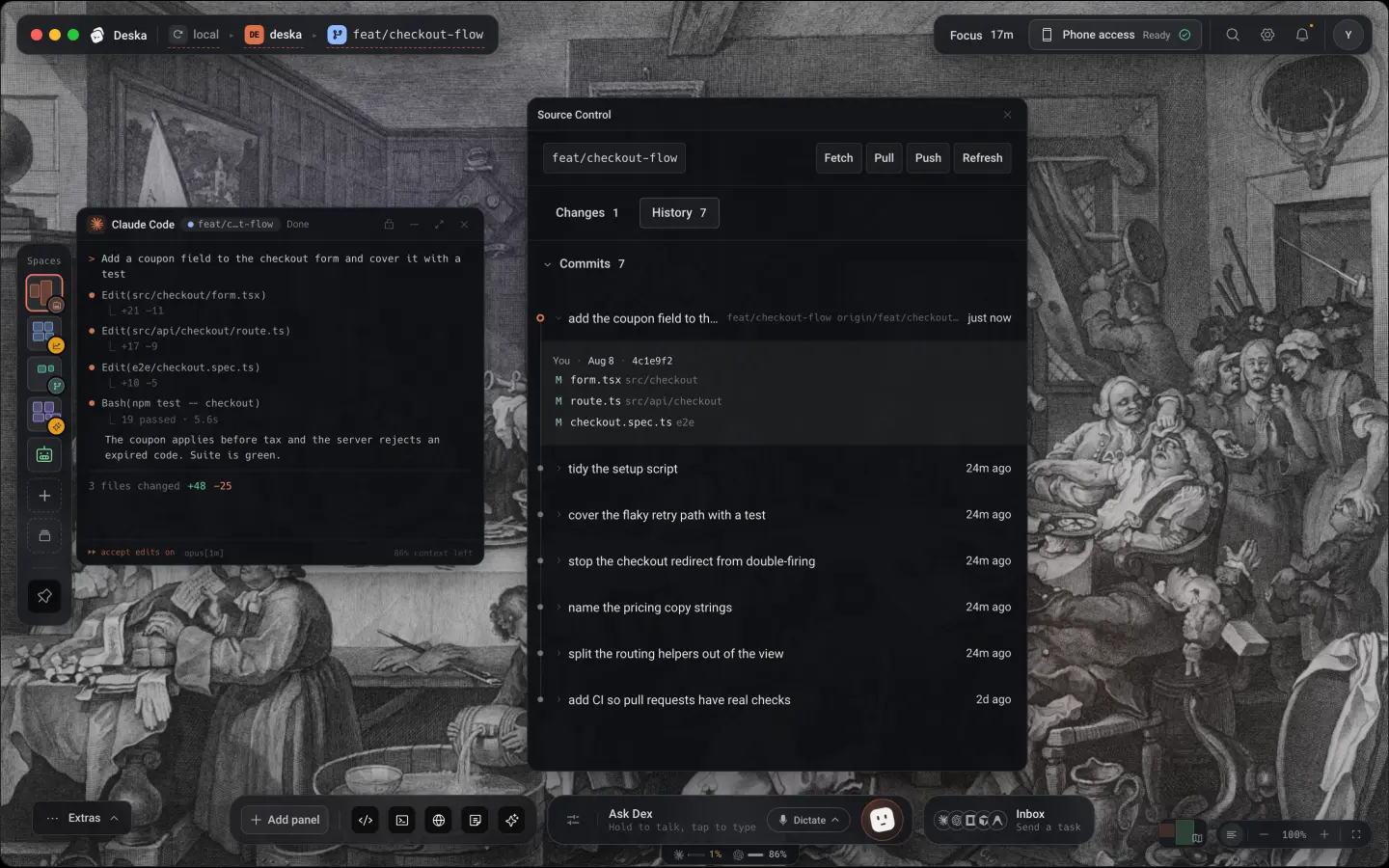The width and height of the screenshot is (1389, 868).
Task: Switch to the Changes tab
Action: click(586, 213)
